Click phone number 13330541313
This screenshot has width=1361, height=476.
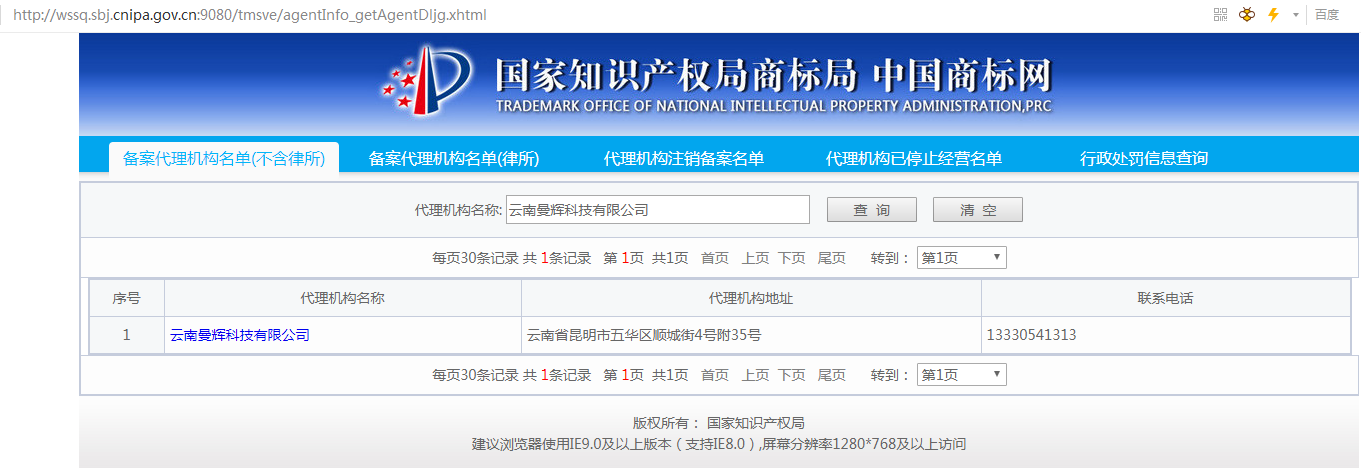pyautogui.click(x=1031, y=335)
